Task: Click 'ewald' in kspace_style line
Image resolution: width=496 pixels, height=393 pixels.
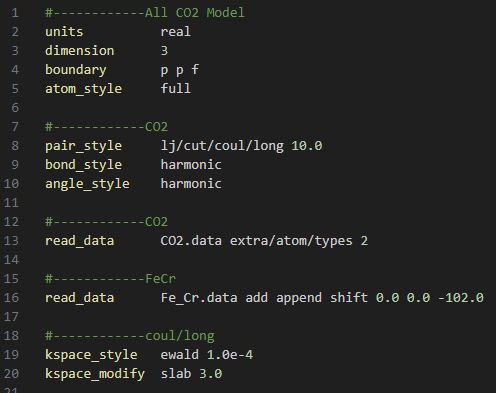Action: click(x=180, y=355)
